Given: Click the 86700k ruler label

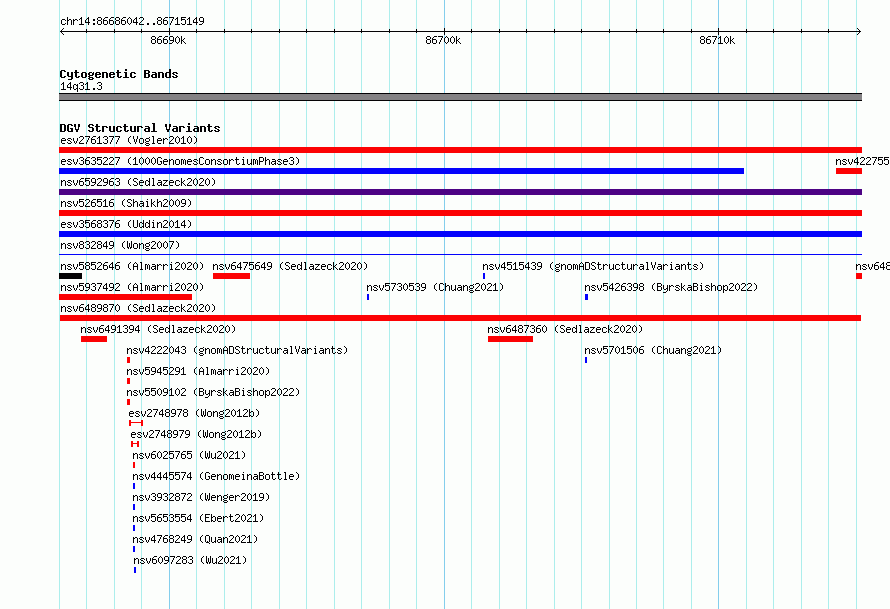Looking at the screenshot, I should click(443, 40).
